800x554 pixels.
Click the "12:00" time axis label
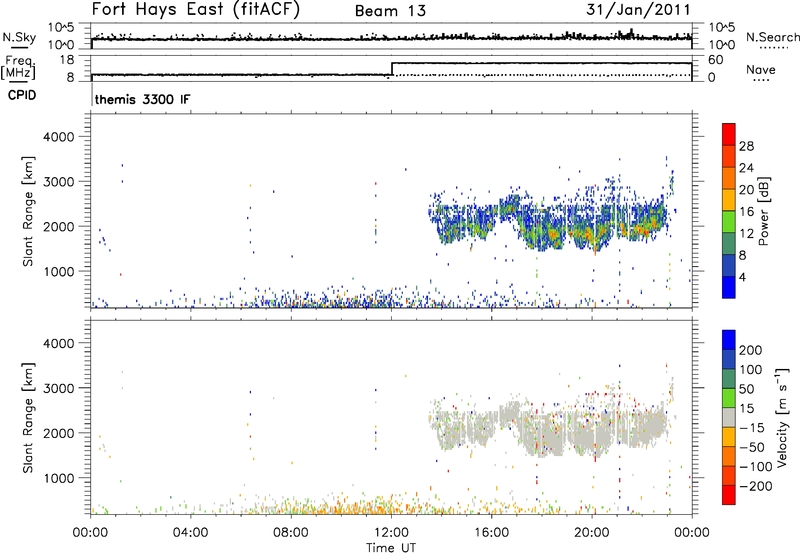point(391,533)
